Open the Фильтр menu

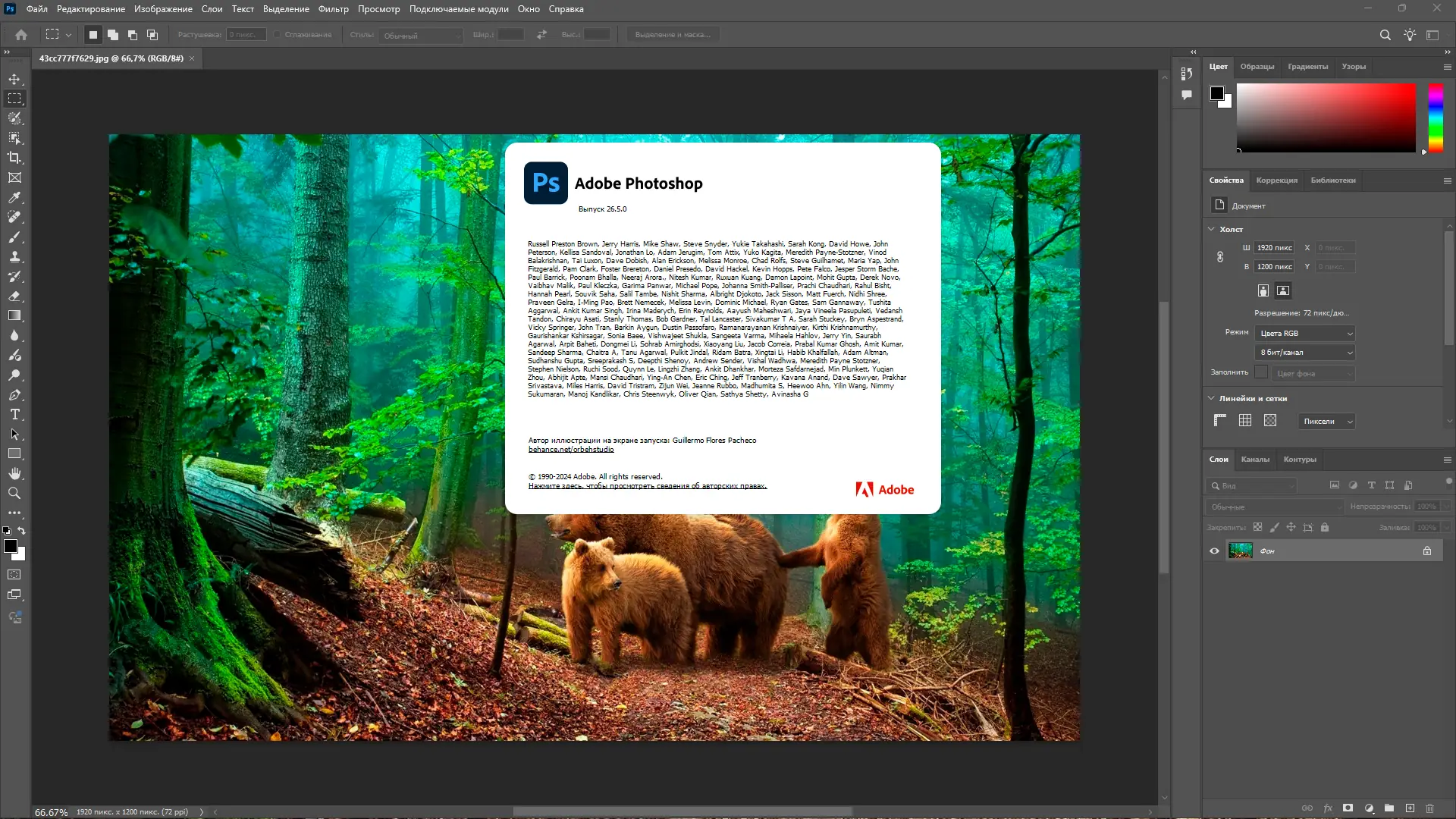click(x=333, y=9)
